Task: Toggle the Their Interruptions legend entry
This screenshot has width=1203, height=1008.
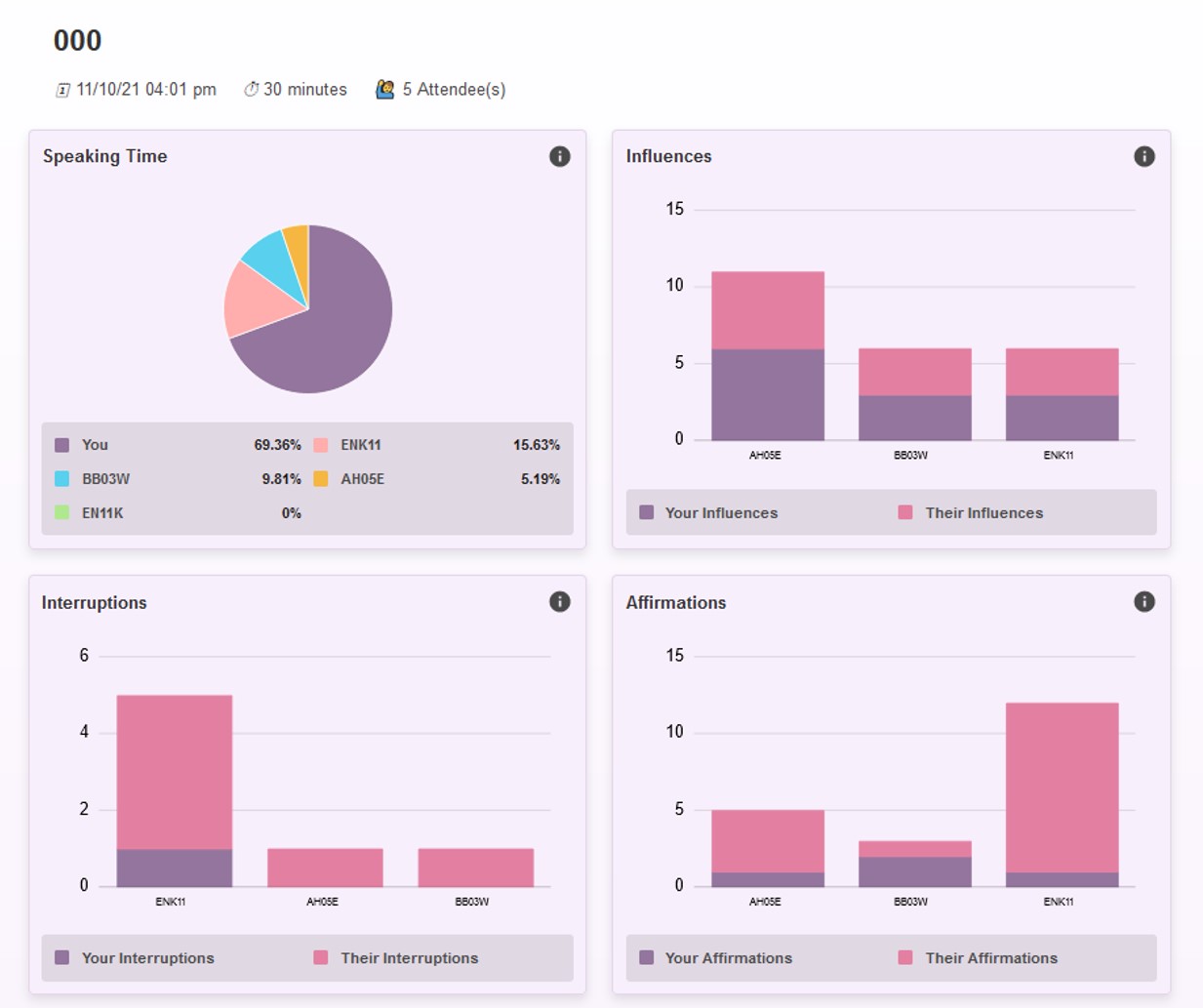Action: coord(396,958)
